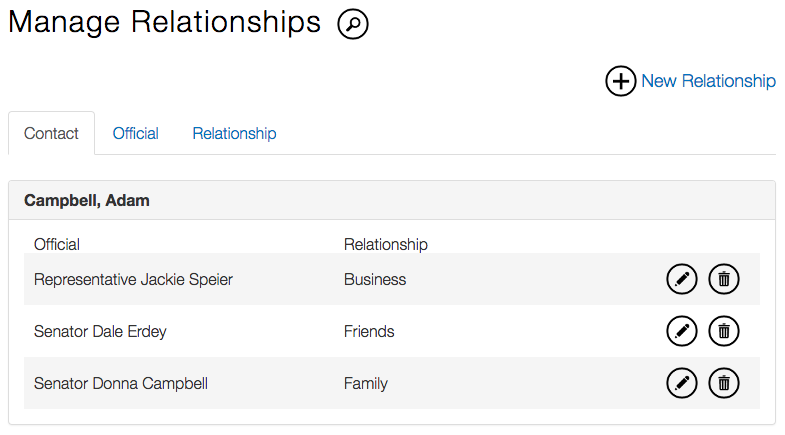Open the Official tab

pos(135,134)
